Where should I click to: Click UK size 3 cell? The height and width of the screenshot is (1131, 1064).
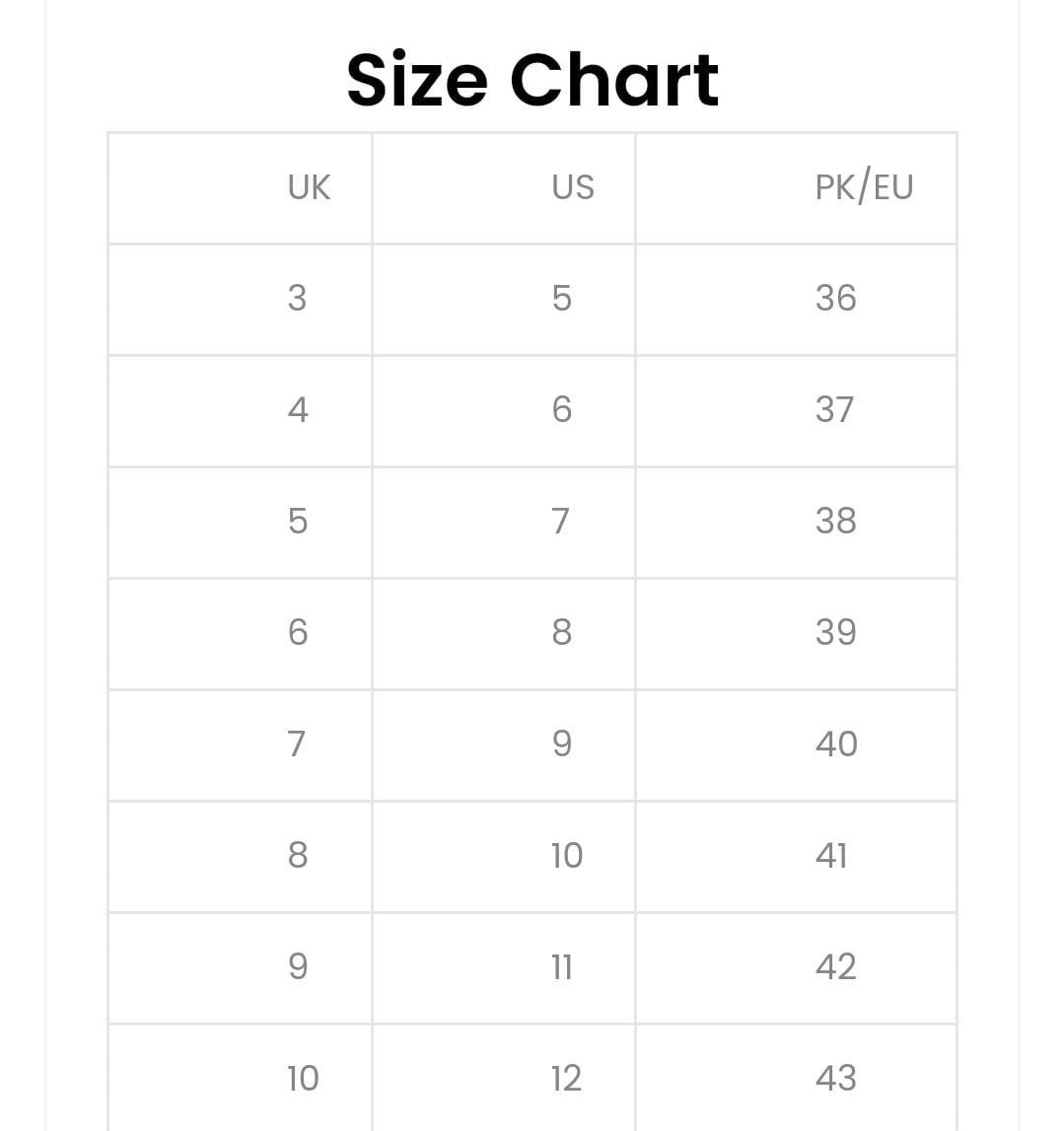click(241, 300)
